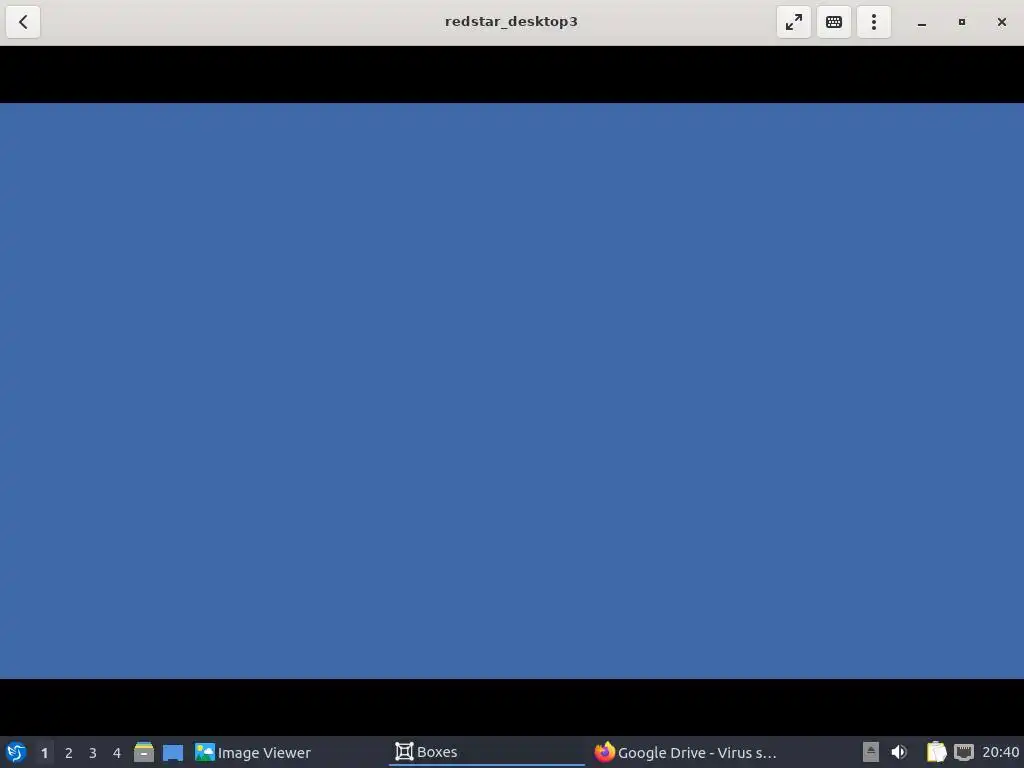Switch to workspace 3
This screenshot has width=1024, height=768.
coord(93,753)
